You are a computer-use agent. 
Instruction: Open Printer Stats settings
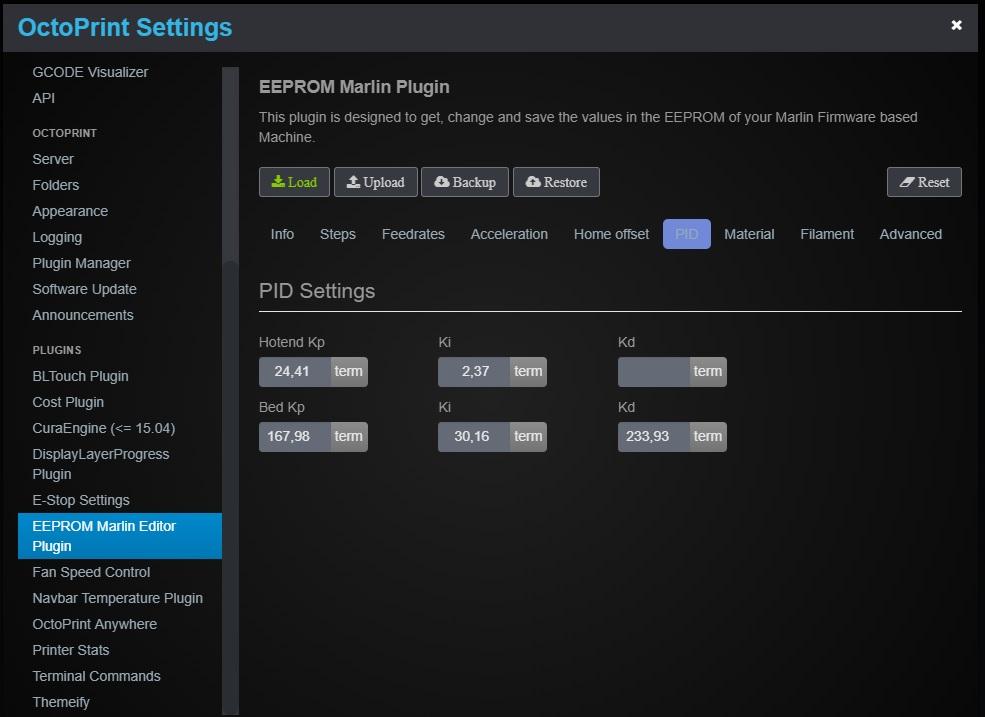click(70, 650)
